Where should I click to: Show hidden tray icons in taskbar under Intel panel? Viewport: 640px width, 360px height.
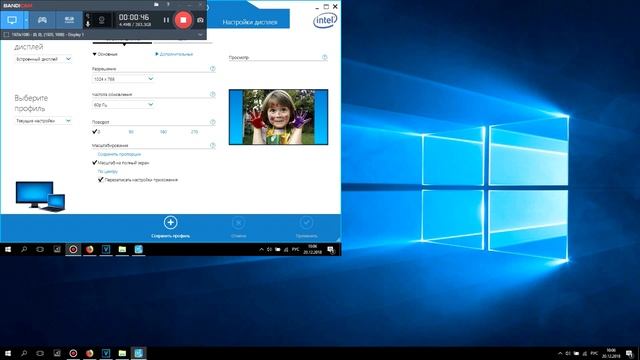(x=261, y=249)
